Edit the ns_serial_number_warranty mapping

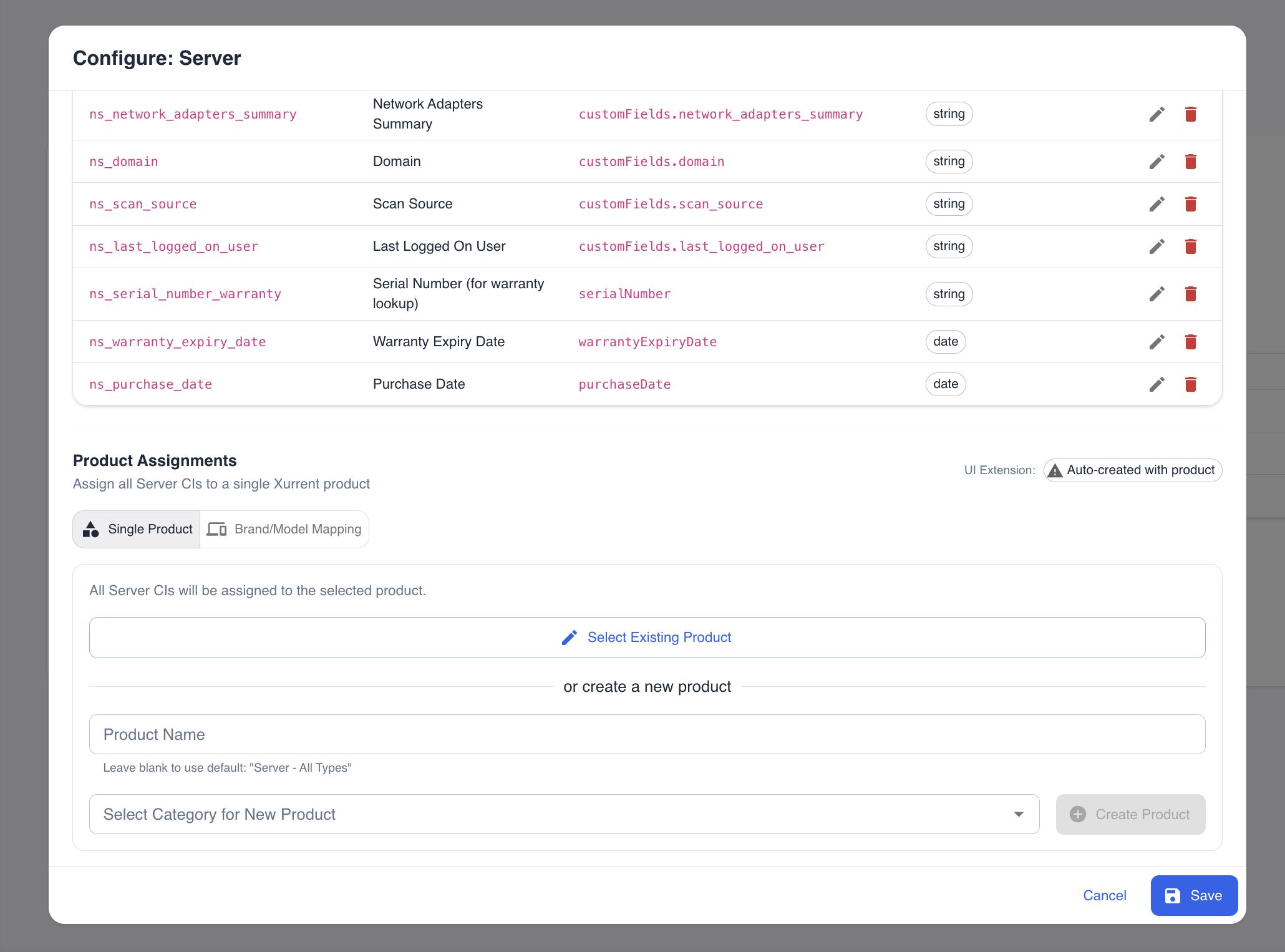(1156, 294)
